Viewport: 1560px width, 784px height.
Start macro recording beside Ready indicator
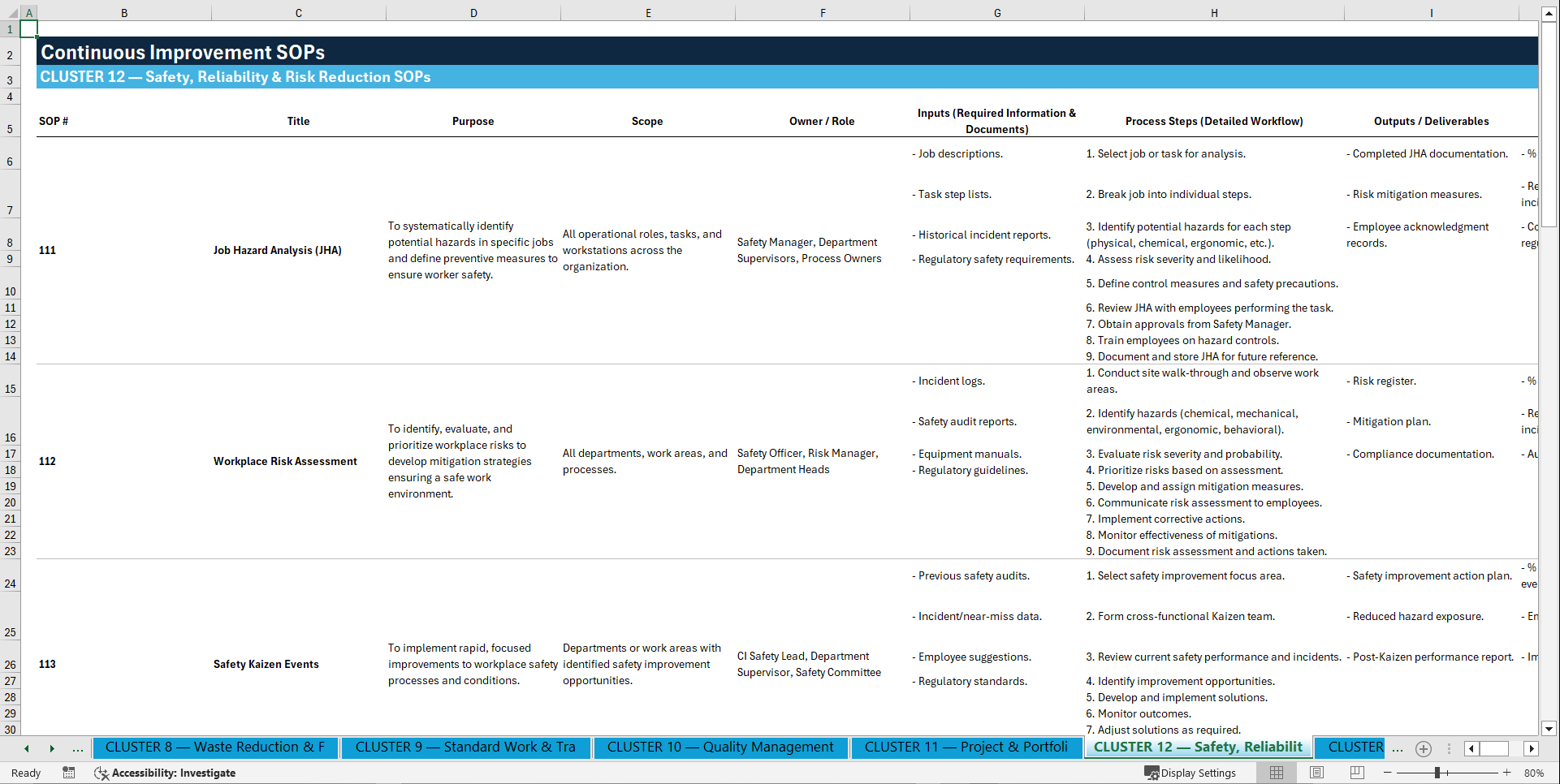[x=69, y=773]
